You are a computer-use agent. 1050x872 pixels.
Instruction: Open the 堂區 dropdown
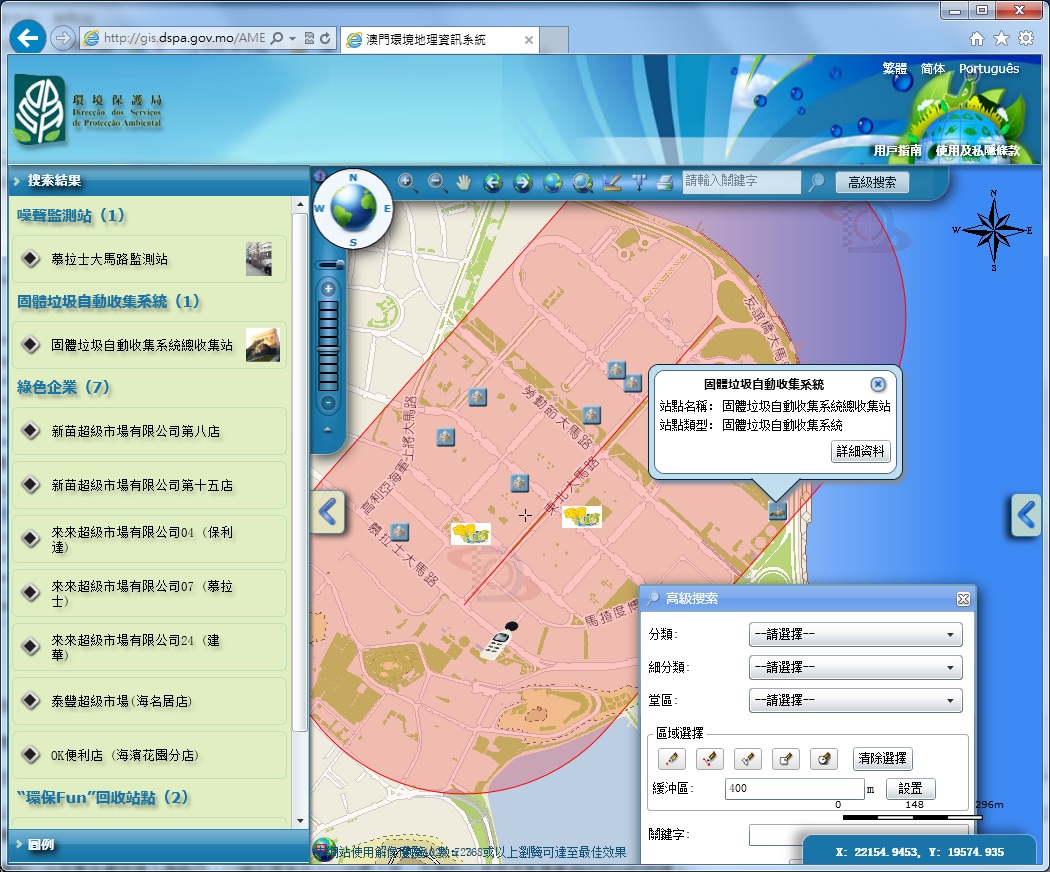(855, 700)
